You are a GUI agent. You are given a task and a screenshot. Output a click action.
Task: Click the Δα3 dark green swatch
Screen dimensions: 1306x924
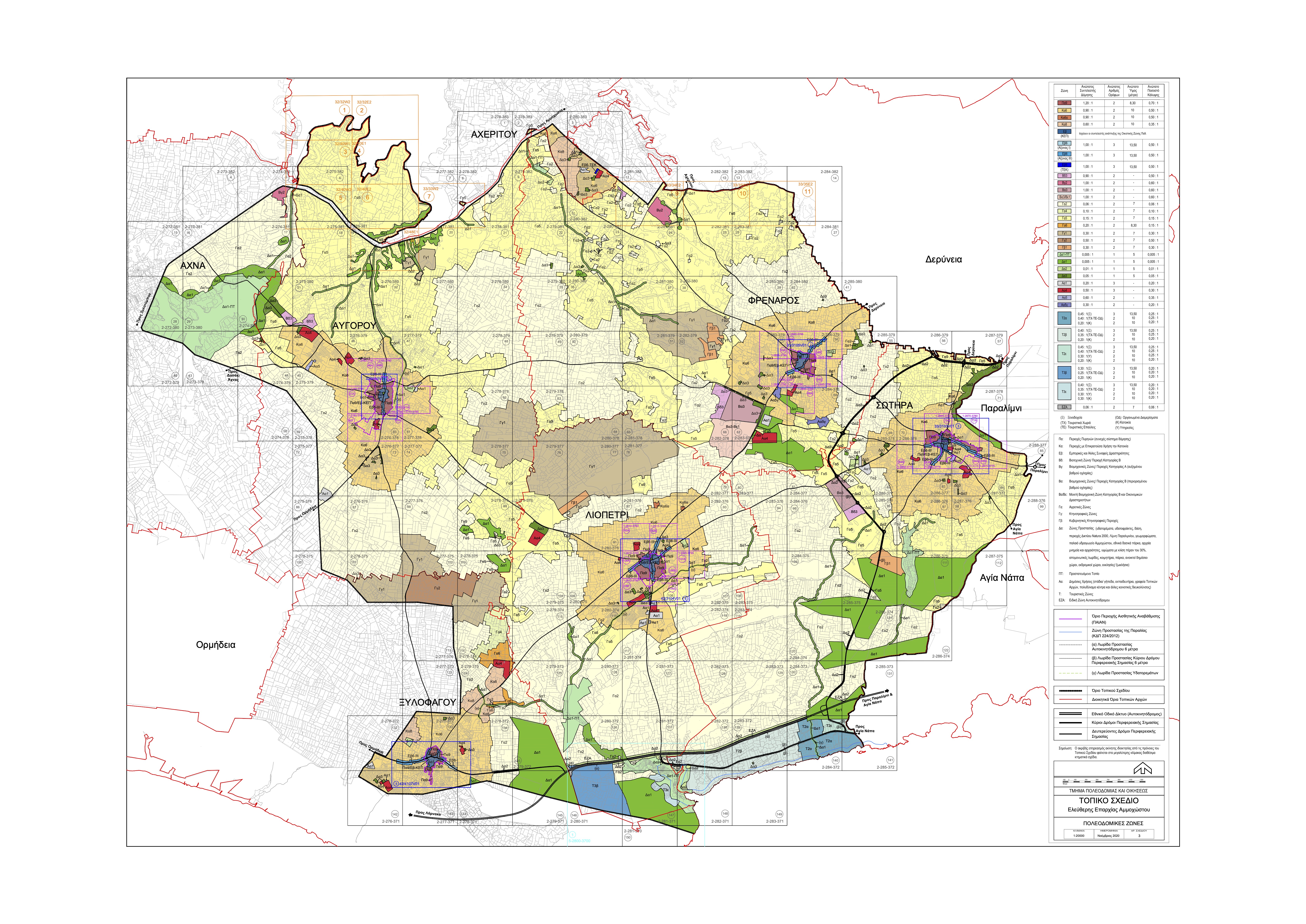tap(1064, 276)
